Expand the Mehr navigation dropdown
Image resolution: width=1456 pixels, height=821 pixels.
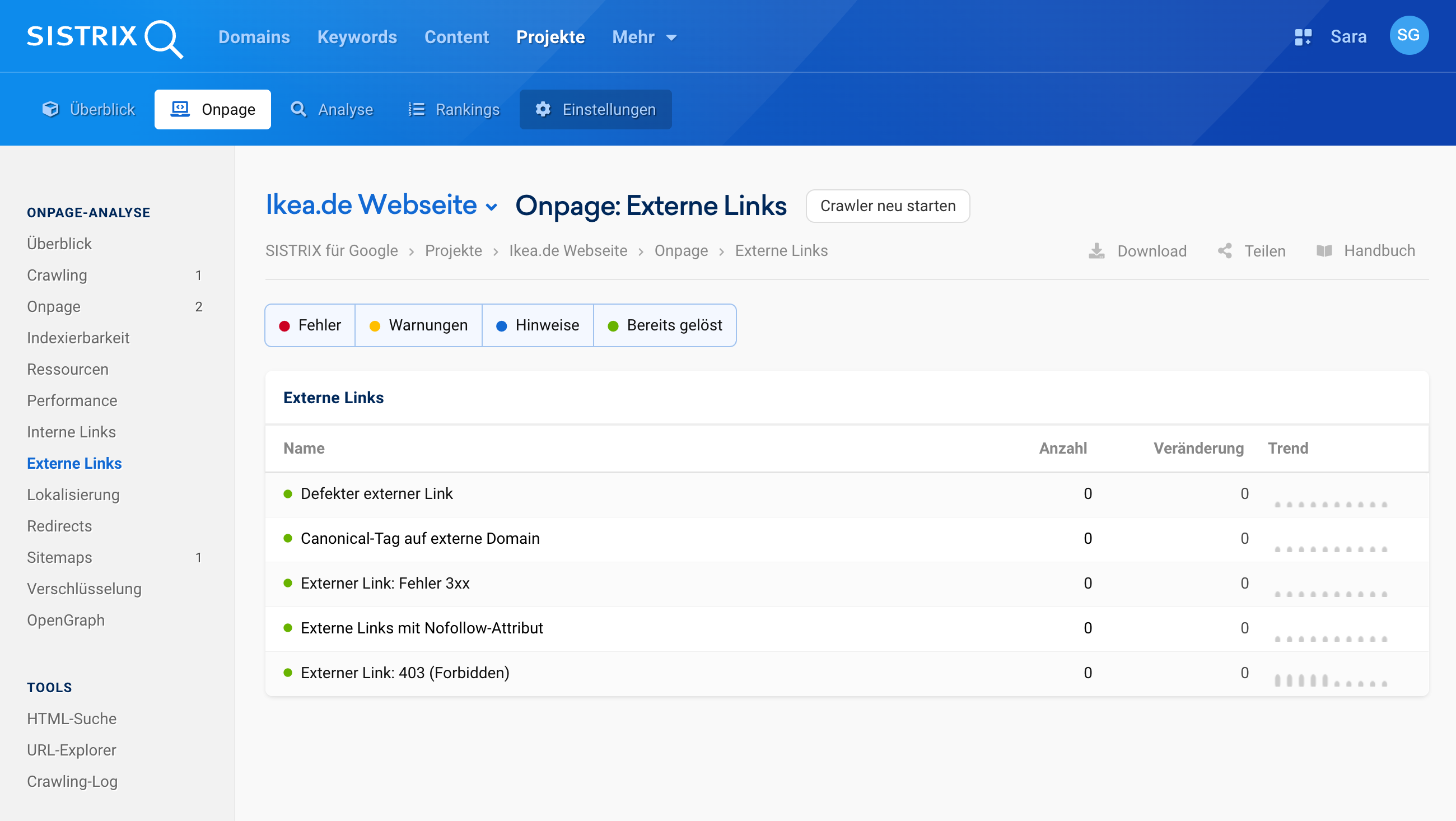pos(644,36)
